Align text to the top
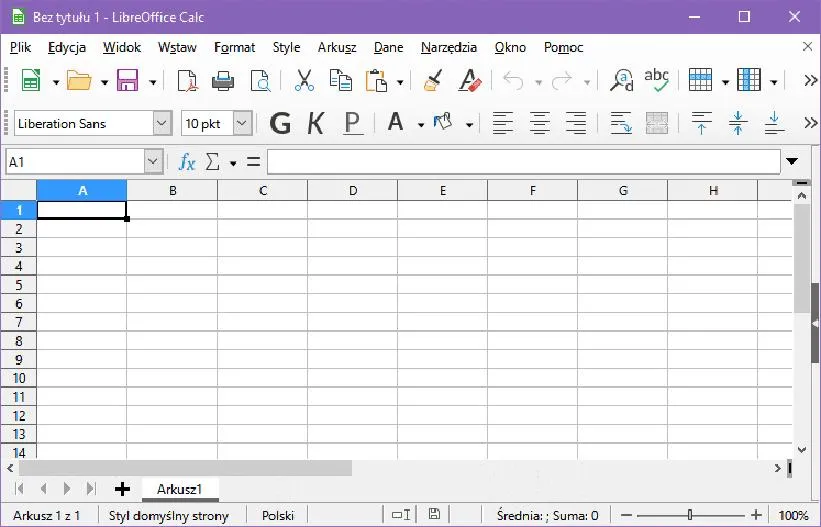This screenshot has width=821, height=527. pos(702,124)
